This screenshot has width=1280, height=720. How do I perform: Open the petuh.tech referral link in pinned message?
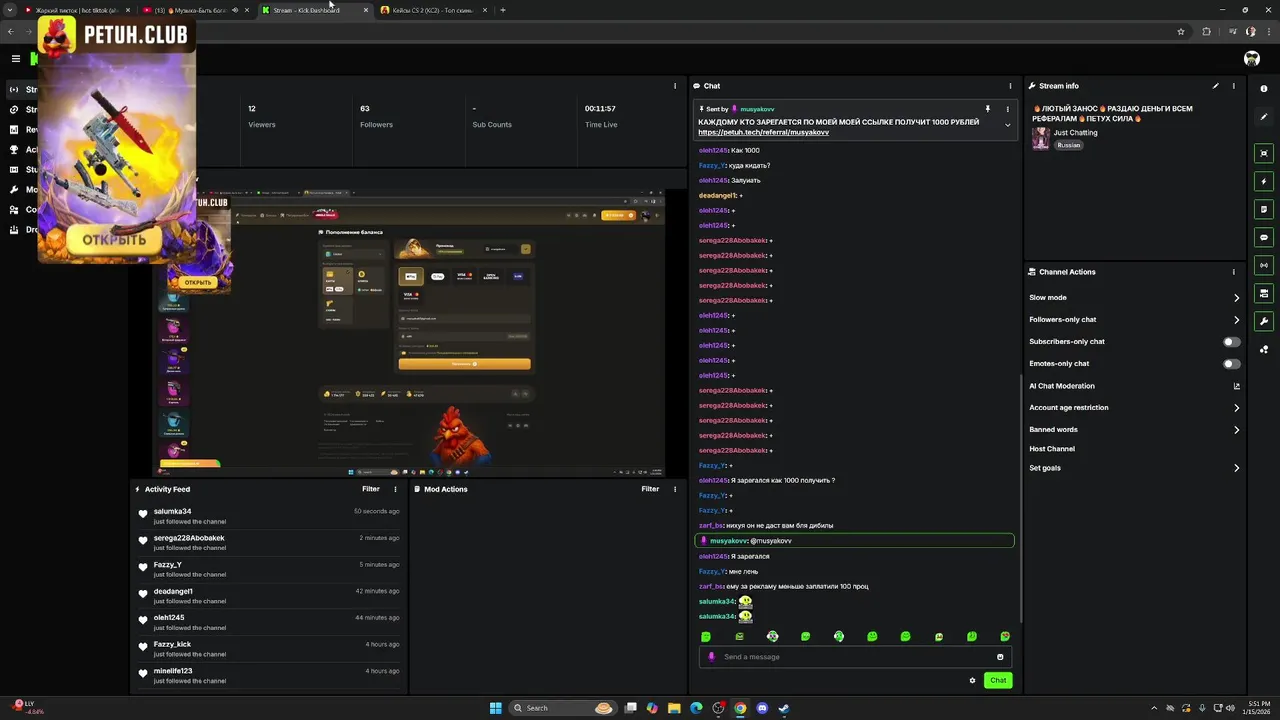763,132
